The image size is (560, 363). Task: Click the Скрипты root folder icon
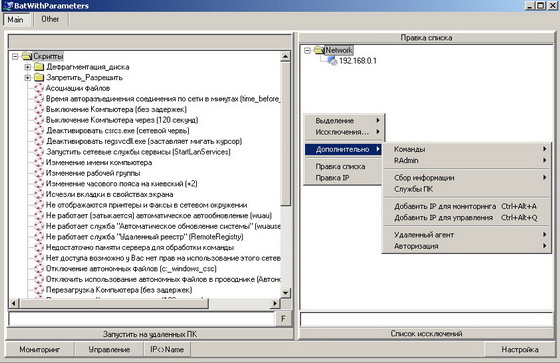[x=27, y=56]
